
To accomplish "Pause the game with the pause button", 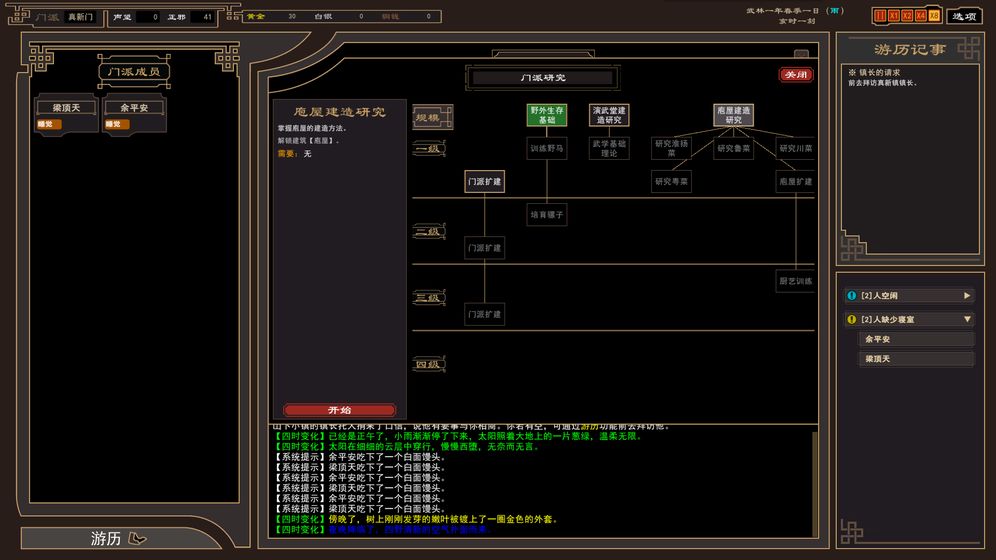I will pos(880,16).
